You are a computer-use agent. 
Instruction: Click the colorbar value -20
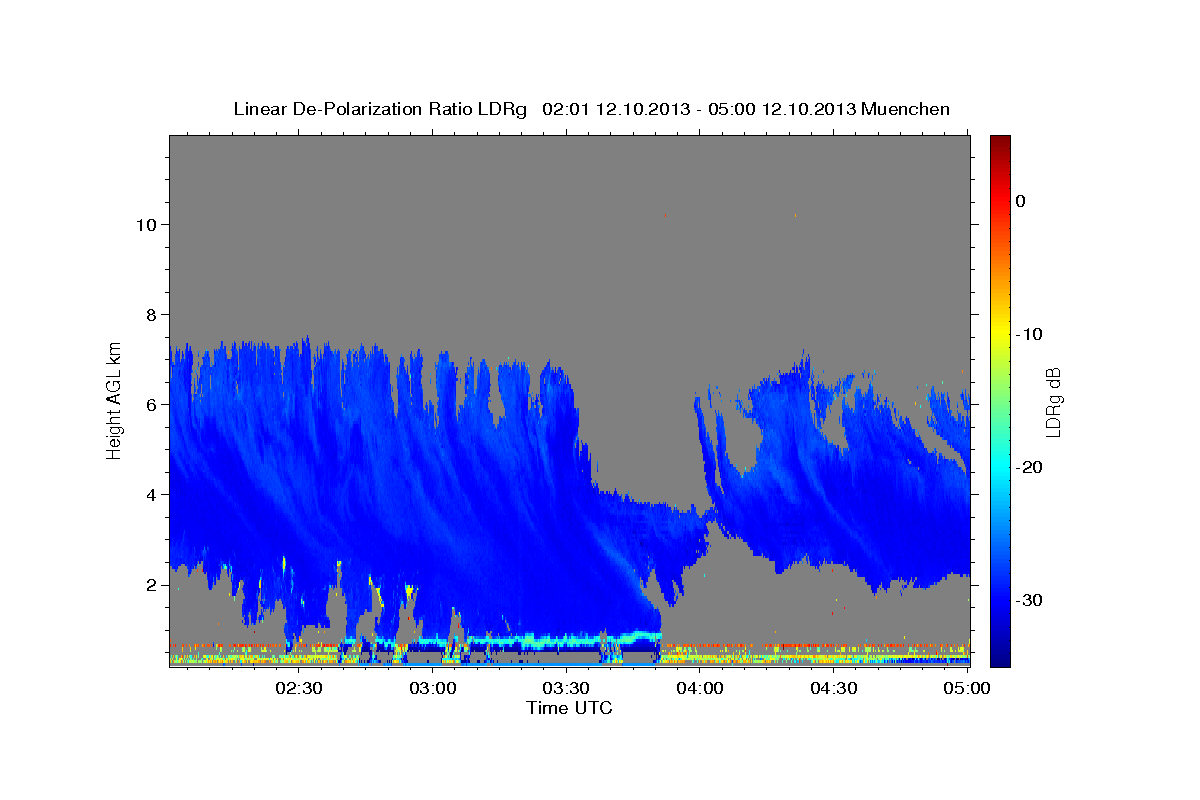tap(1029, 467)
